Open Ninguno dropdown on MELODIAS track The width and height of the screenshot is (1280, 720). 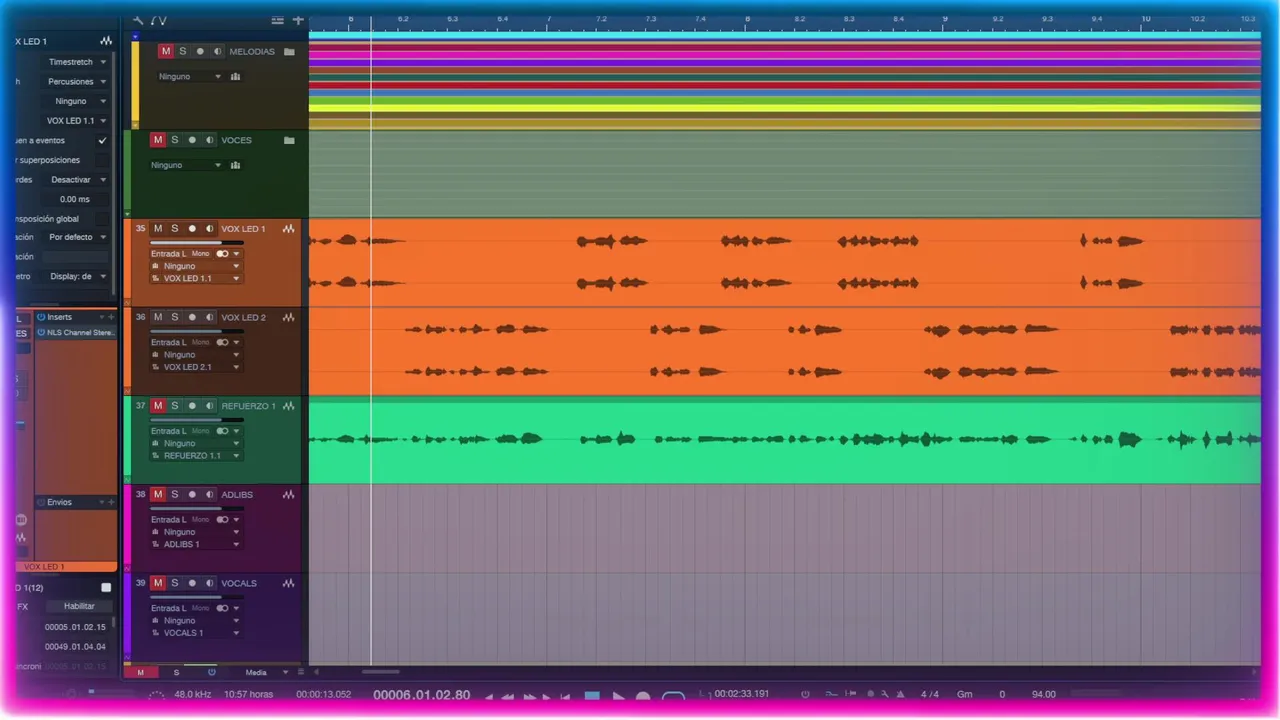[x=189, y=76]
